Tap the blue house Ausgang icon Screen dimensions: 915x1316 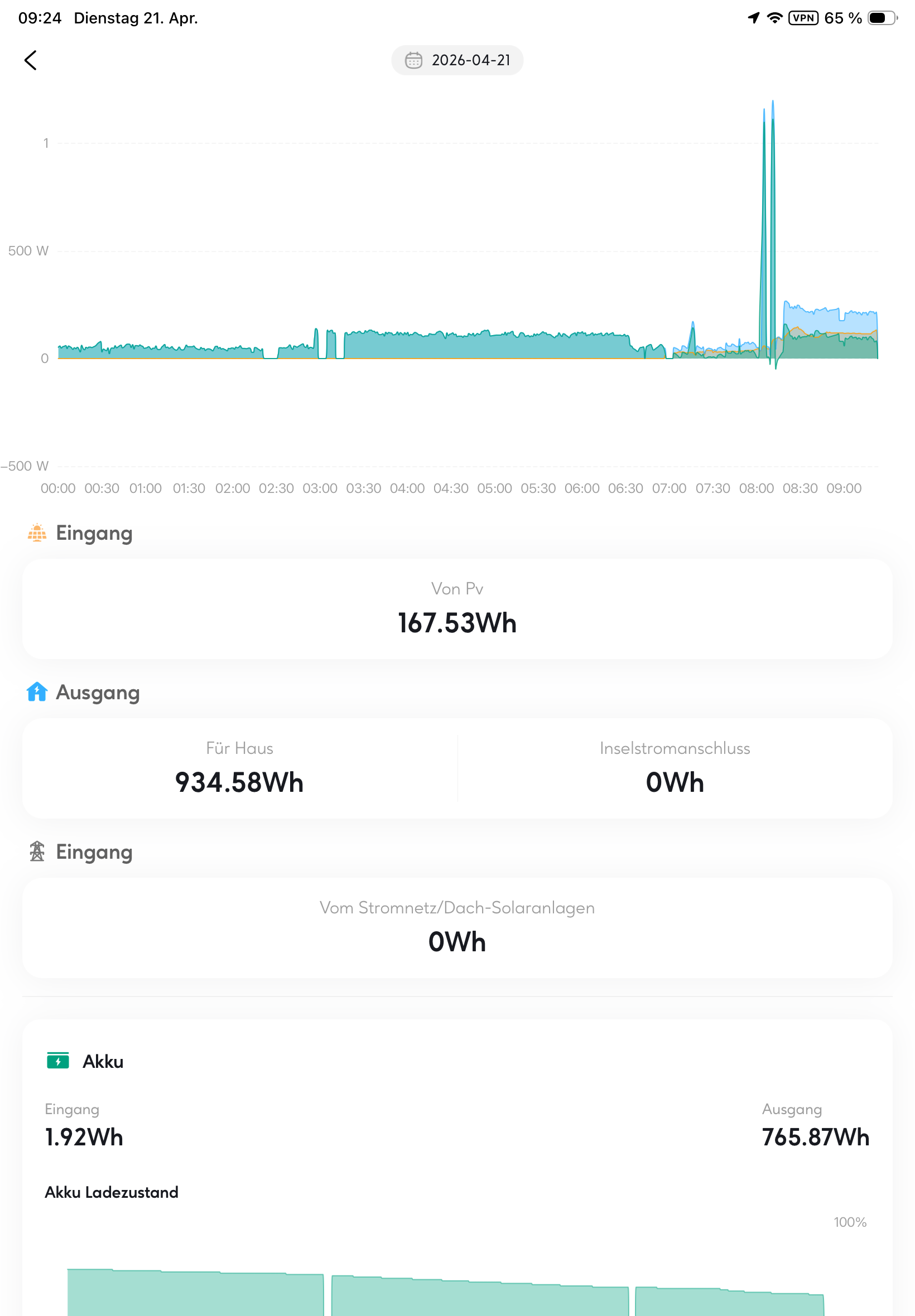click(37, 692)
